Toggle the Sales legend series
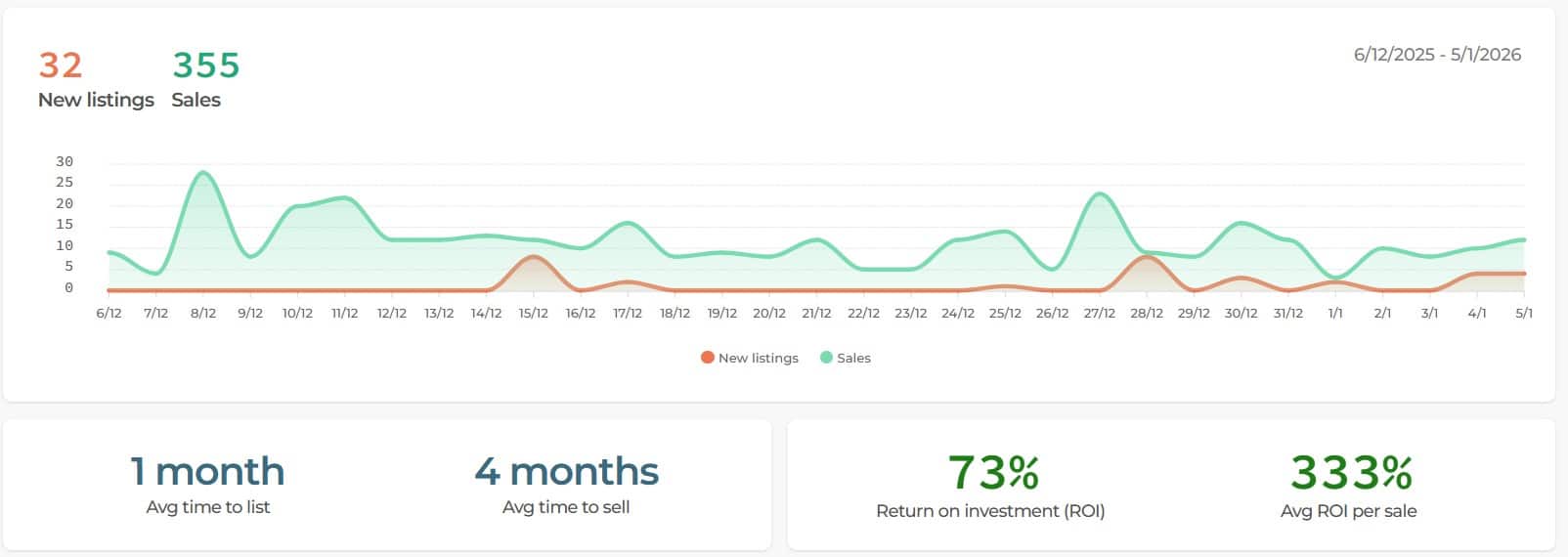 click(852, 358)
